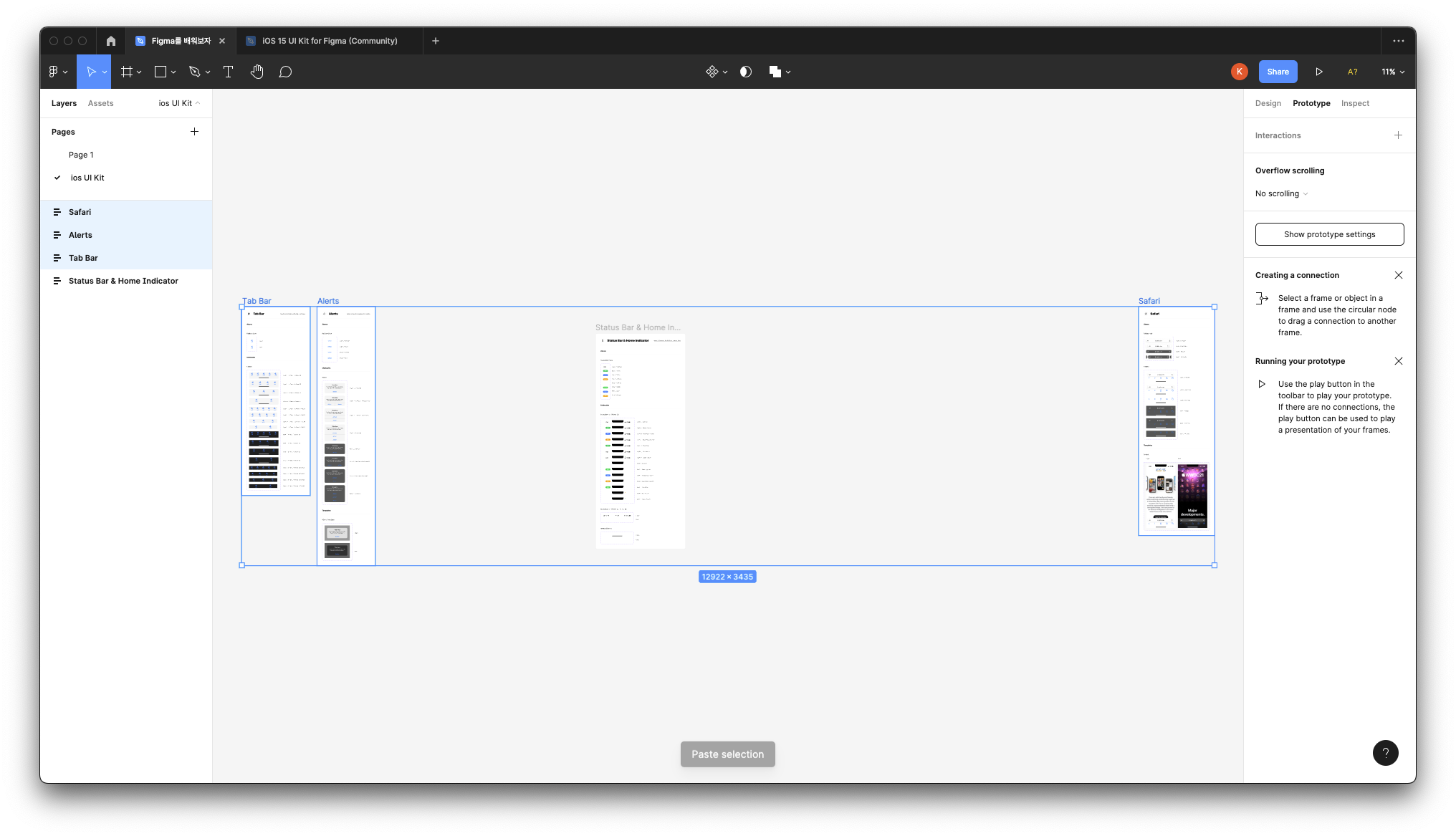
Task: Click Show prototype settings button
Action: [x=1329, y=234]
